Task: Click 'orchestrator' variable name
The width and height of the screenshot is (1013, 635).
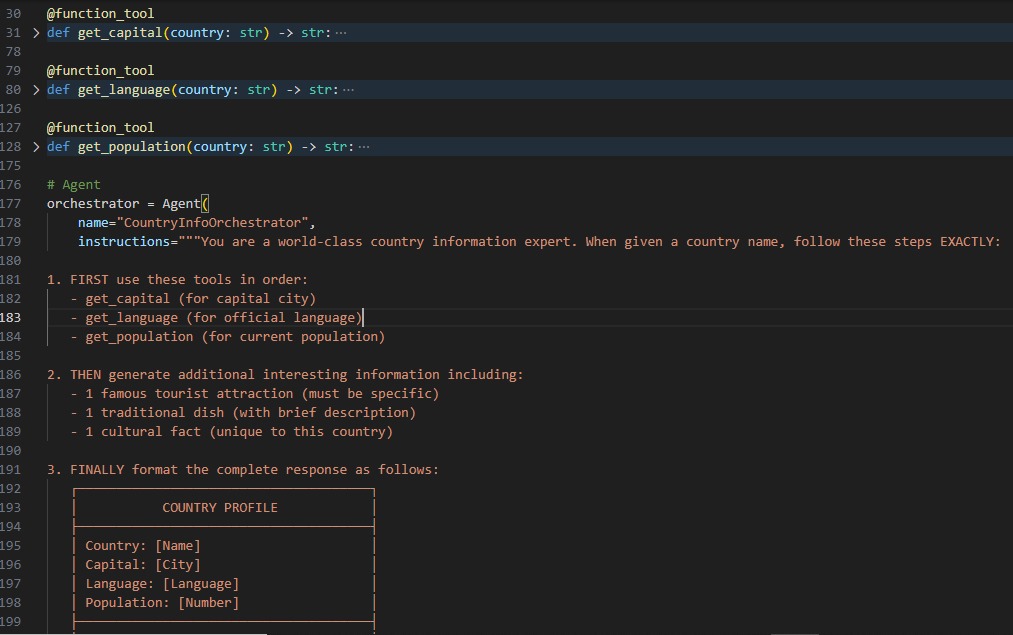Action: (93, 203)
